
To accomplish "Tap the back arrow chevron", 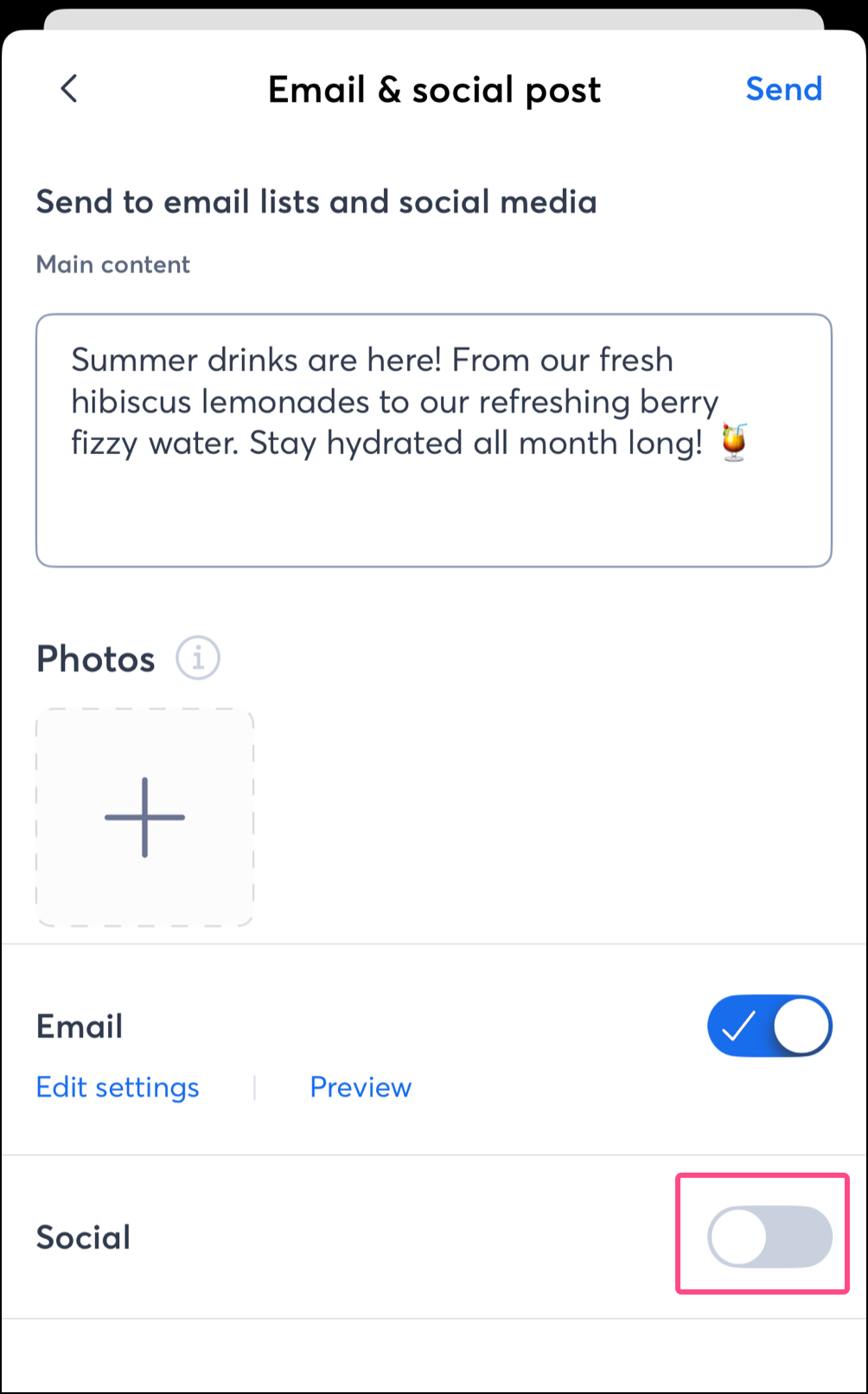I will click(69, 88).
